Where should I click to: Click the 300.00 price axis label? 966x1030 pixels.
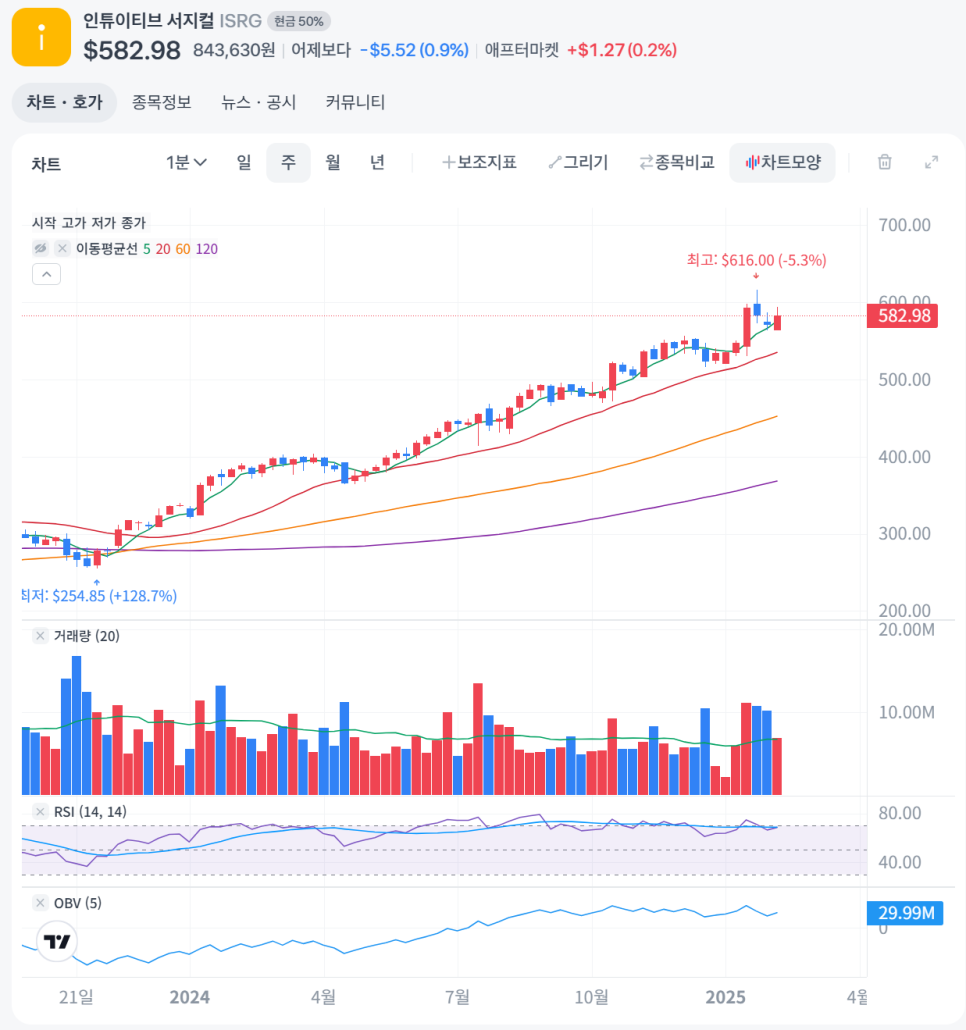[905, 533]
